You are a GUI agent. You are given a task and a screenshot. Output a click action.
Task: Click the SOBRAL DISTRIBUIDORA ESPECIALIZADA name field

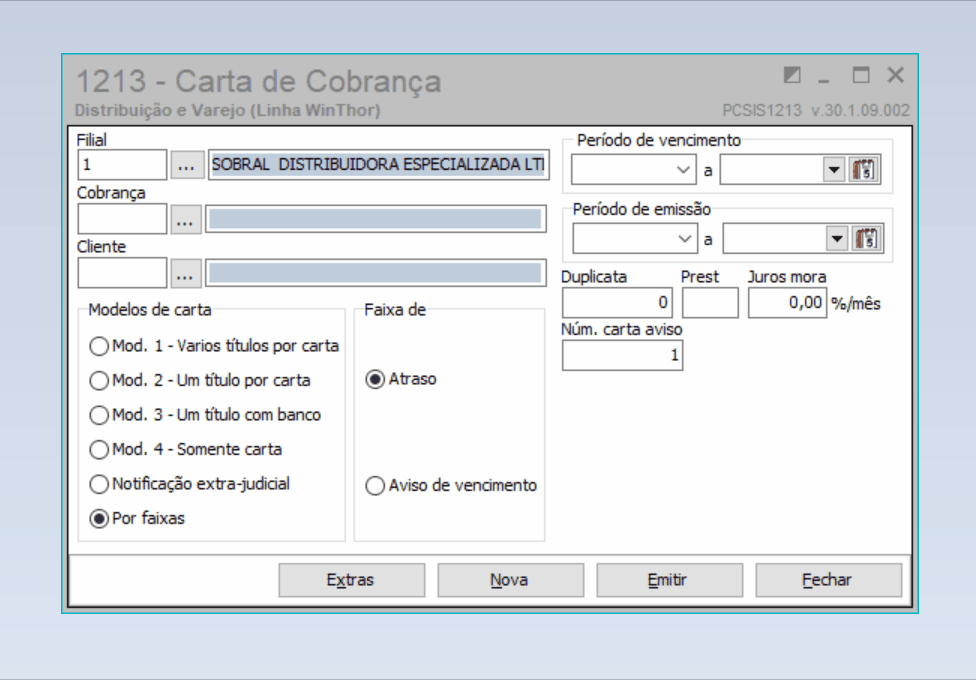378,165
